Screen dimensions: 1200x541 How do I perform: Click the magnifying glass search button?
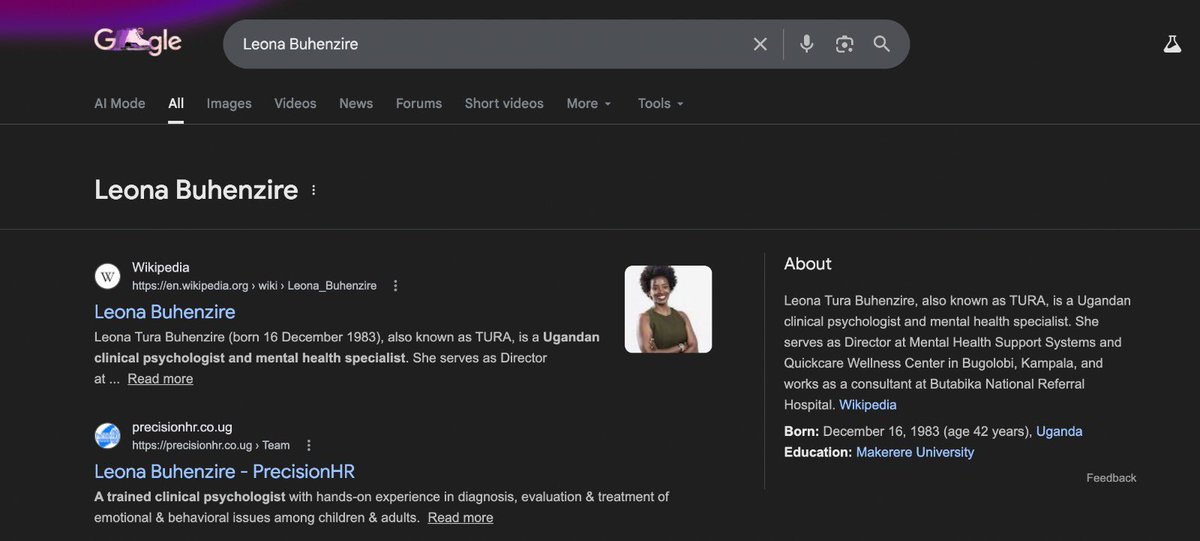click(x=881, y=44)
